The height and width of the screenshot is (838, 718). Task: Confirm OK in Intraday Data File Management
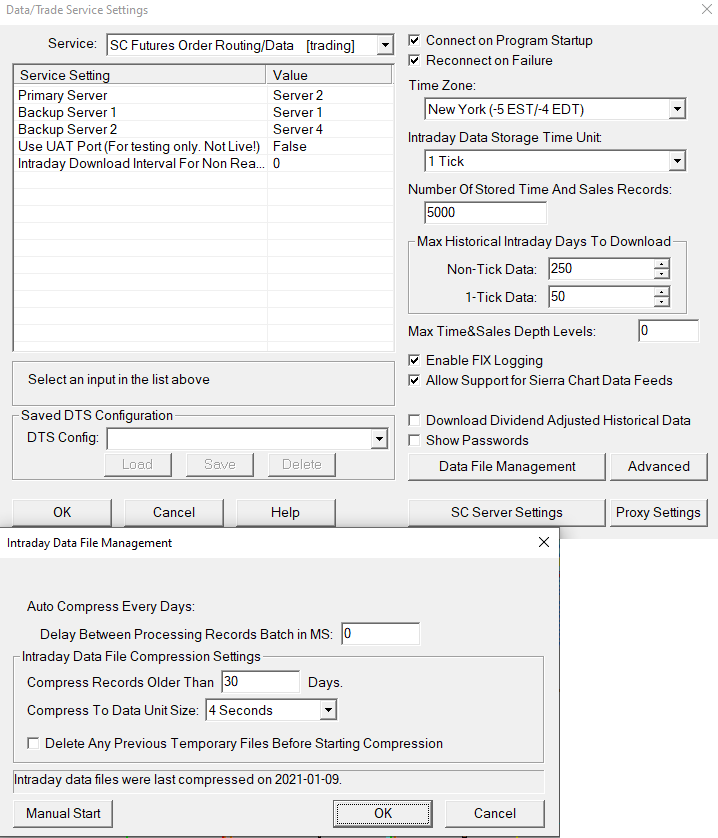point(383,813)
